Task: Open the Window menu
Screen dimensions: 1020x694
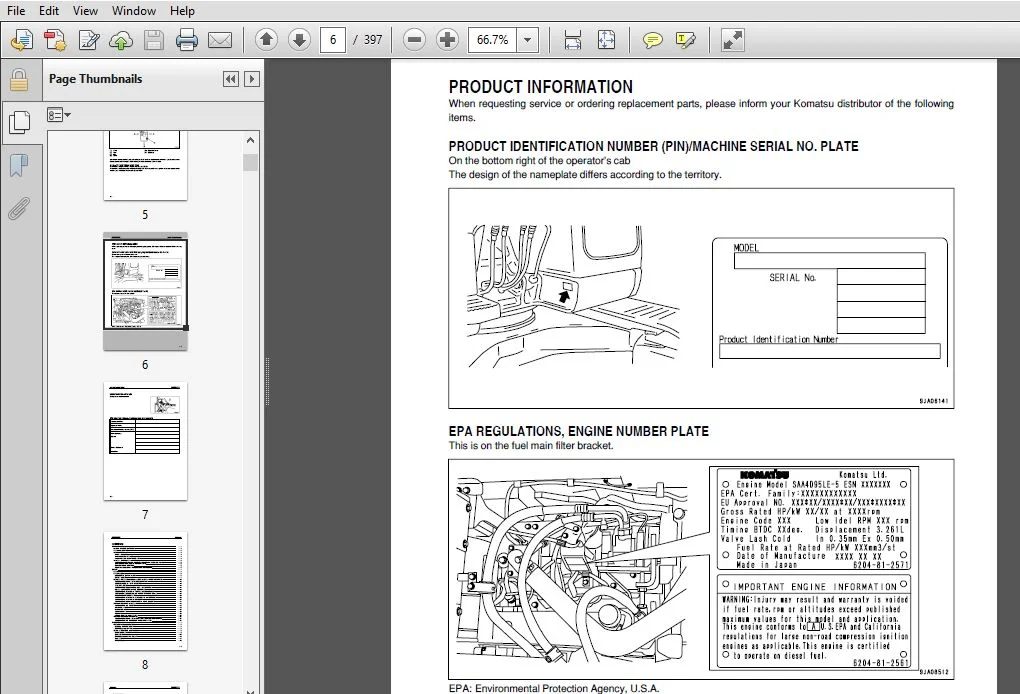Action: [133, 10]
